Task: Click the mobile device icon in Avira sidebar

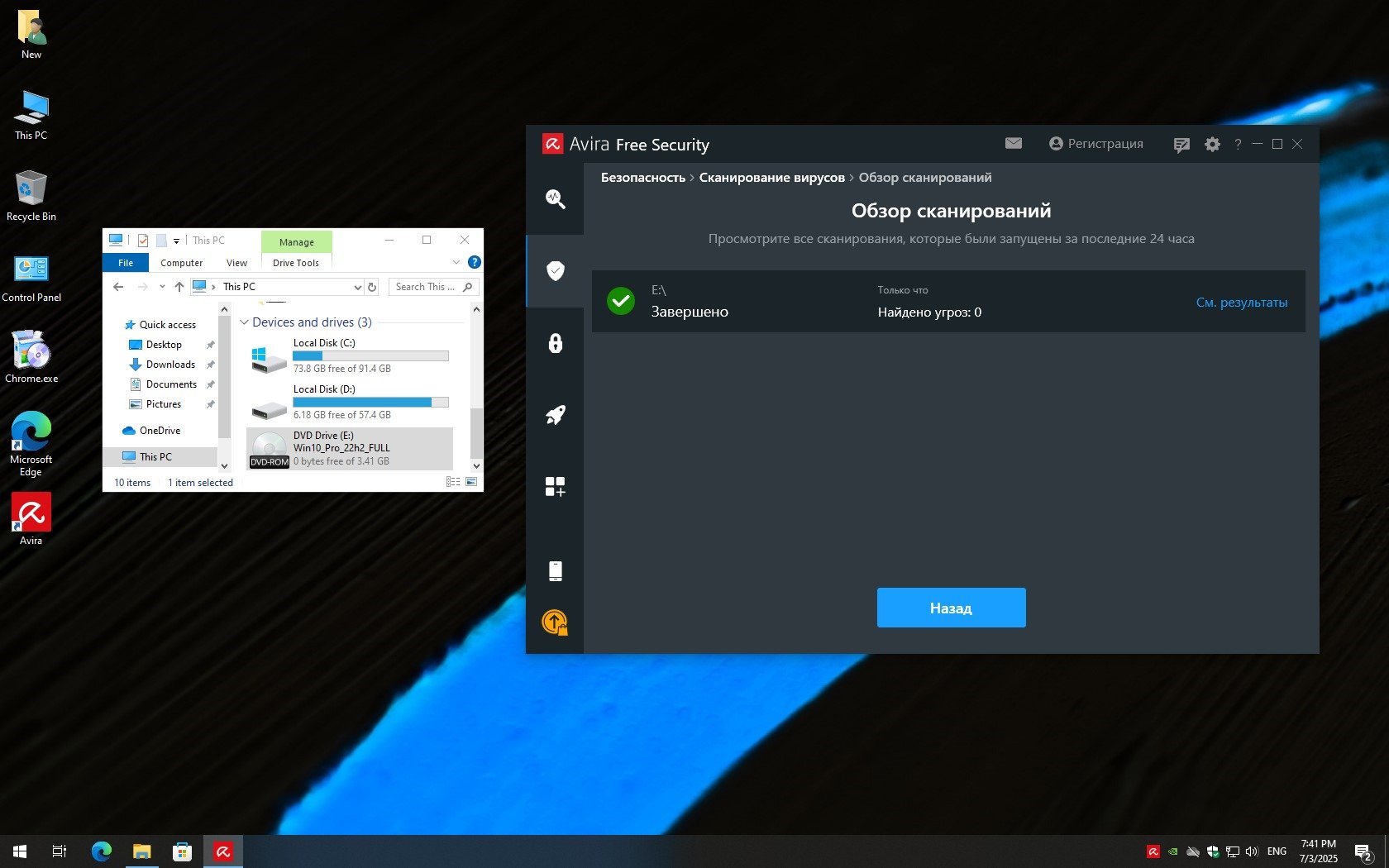Action: point(555,571)
